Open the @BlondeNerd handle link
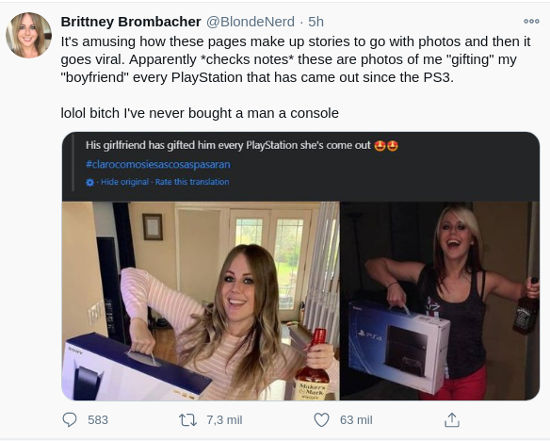 (x=250, y=22)
